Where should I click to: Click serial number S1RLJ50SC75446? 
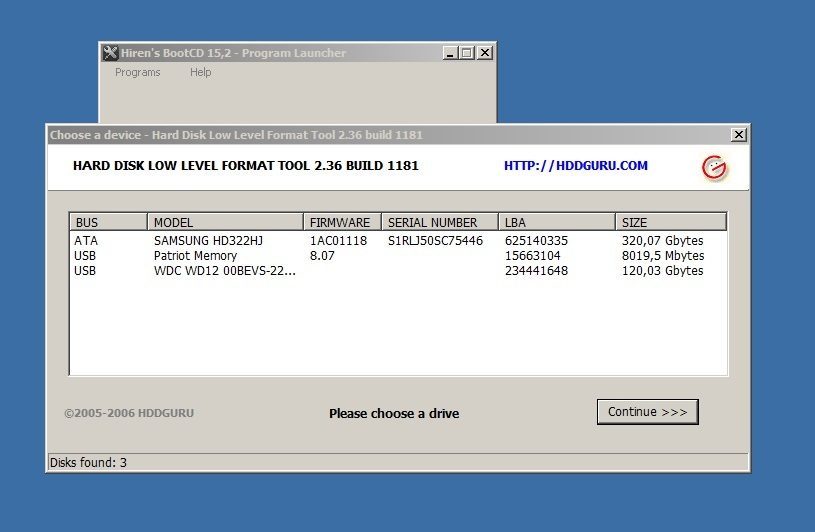pos(435,241)
